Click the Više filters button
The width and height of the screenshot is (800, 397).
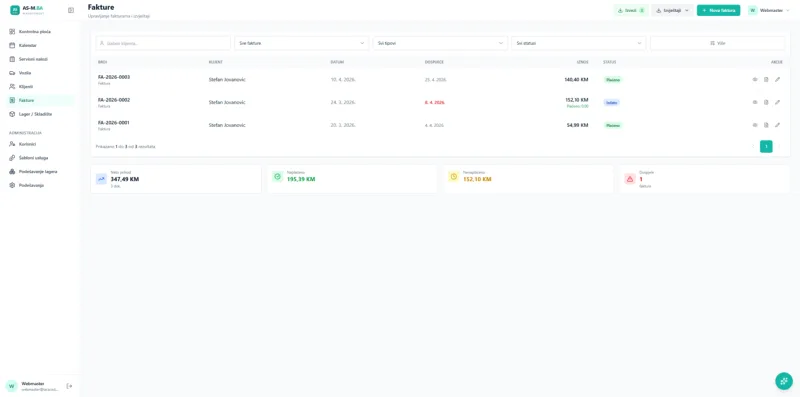click(x=717, y=43)
